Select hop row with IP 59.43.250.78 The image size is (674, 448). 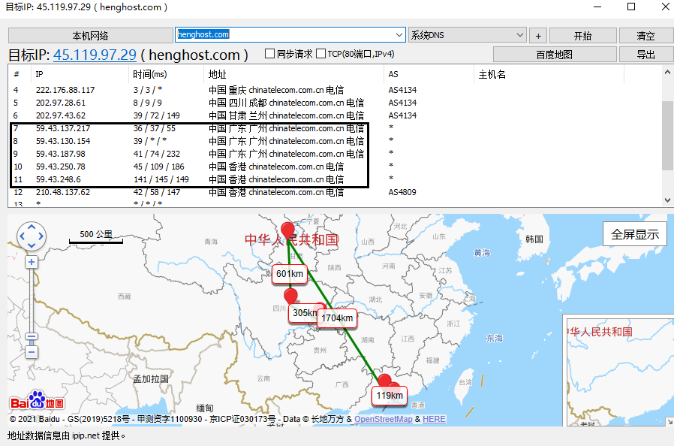click(x=335, y=166)
